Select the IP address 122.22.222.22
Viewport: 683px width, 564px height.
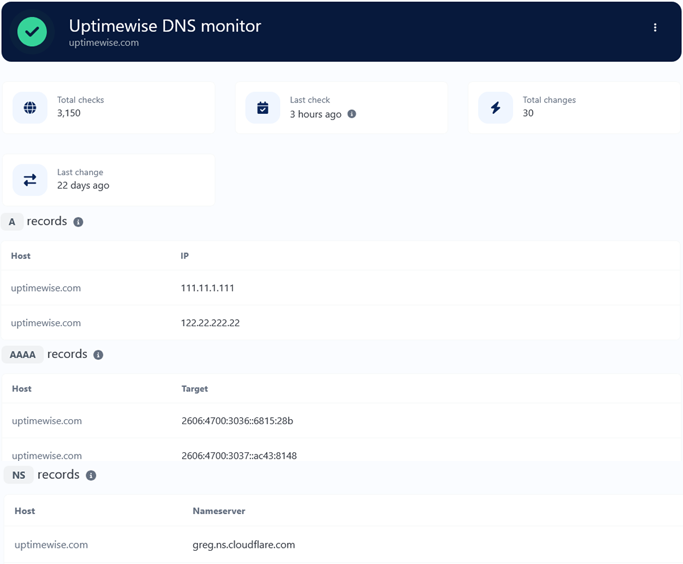pos(210,323)
